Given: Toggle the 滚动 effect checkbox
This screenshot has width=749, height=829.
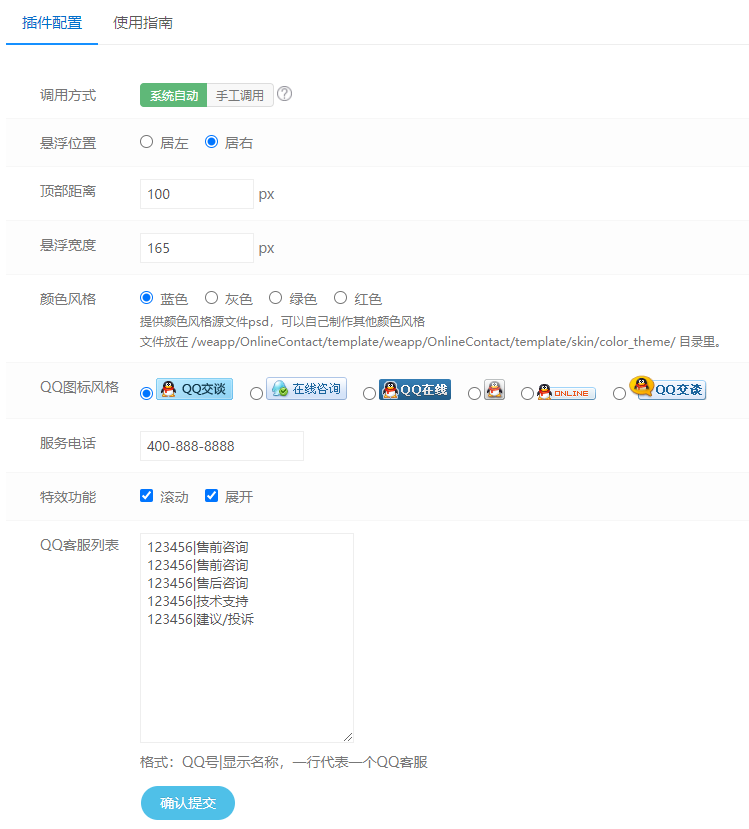Looking at the screenshot, I should tap(146, 495).
